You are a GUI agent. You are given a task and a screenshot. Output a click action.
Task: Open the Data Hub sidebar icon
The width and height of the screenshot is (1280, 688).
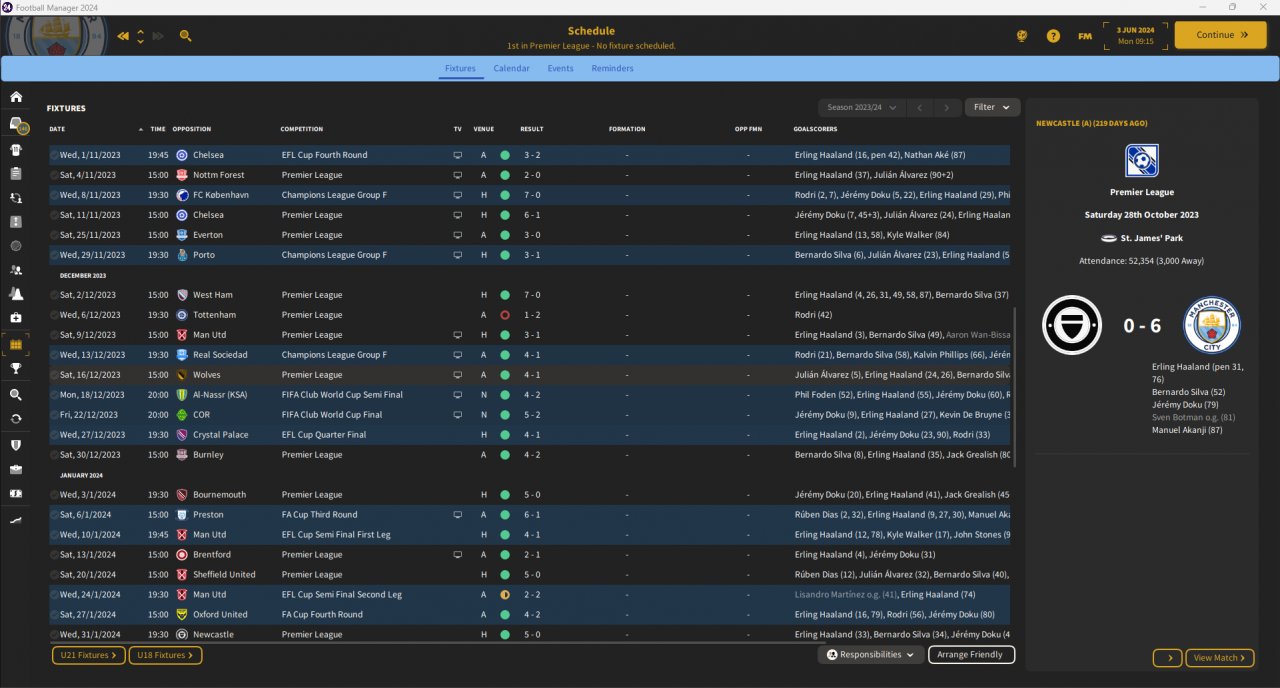tap(16, 246)
